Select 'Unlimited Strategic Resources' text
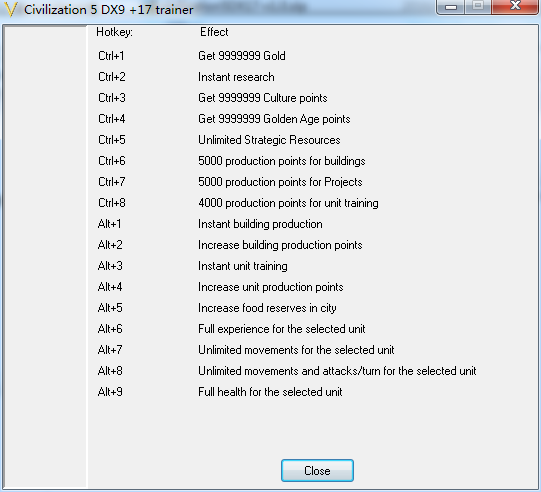Screen dimensions: 541x492 [269, 140]
